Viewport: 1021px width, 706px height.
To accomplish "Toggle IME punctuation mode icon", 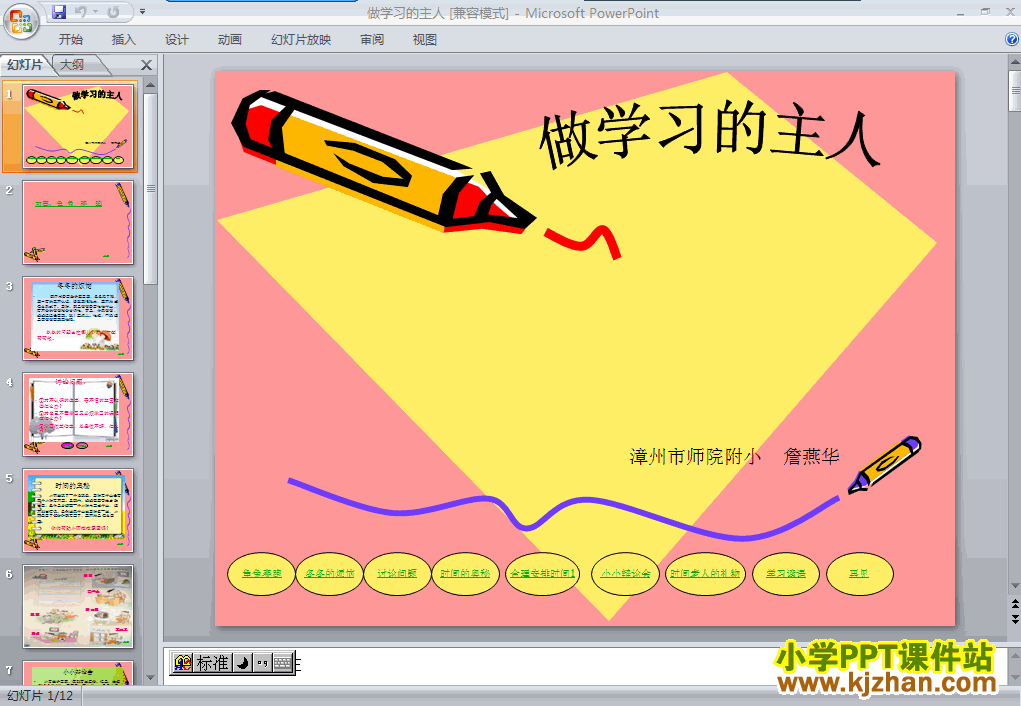I will pyautogui.click(x=262, y=663).
